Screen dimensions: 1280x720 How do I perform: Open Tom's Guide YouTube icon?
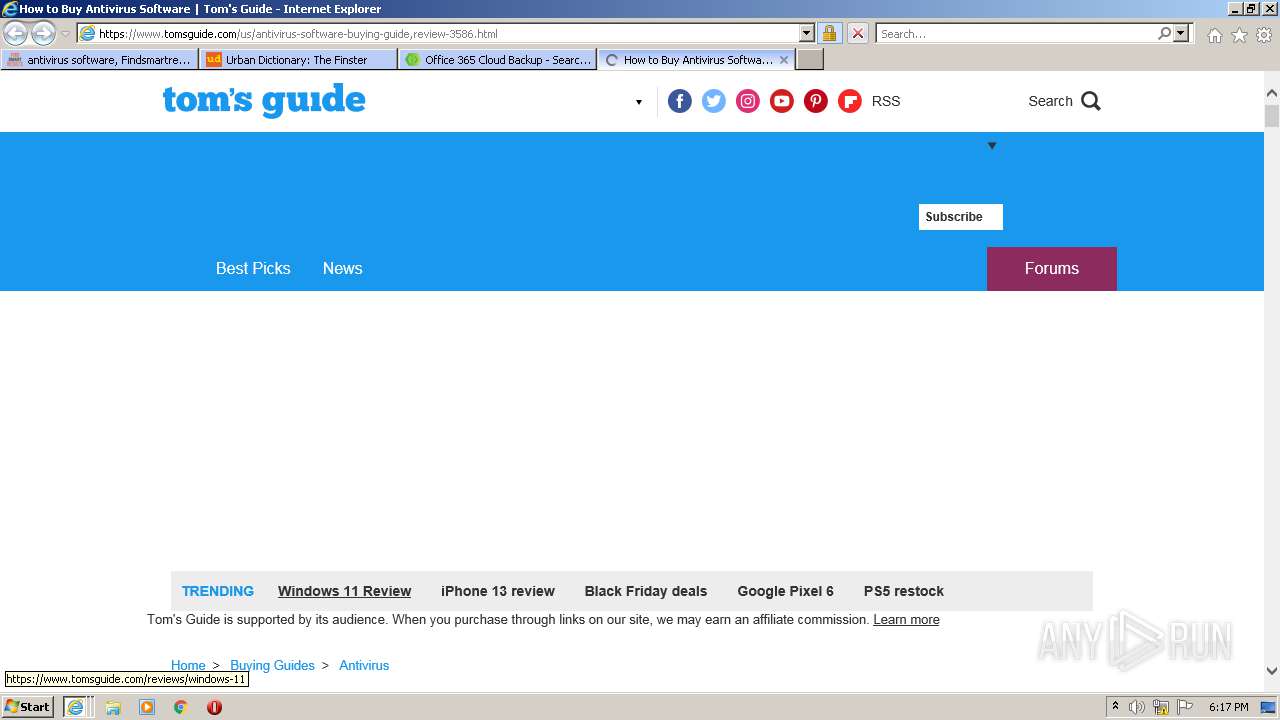(x=781, y=101)
